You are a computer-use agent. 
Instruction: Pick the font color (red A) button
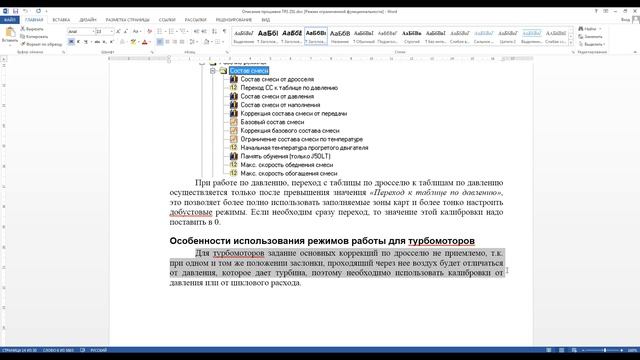tap(144, 42)
